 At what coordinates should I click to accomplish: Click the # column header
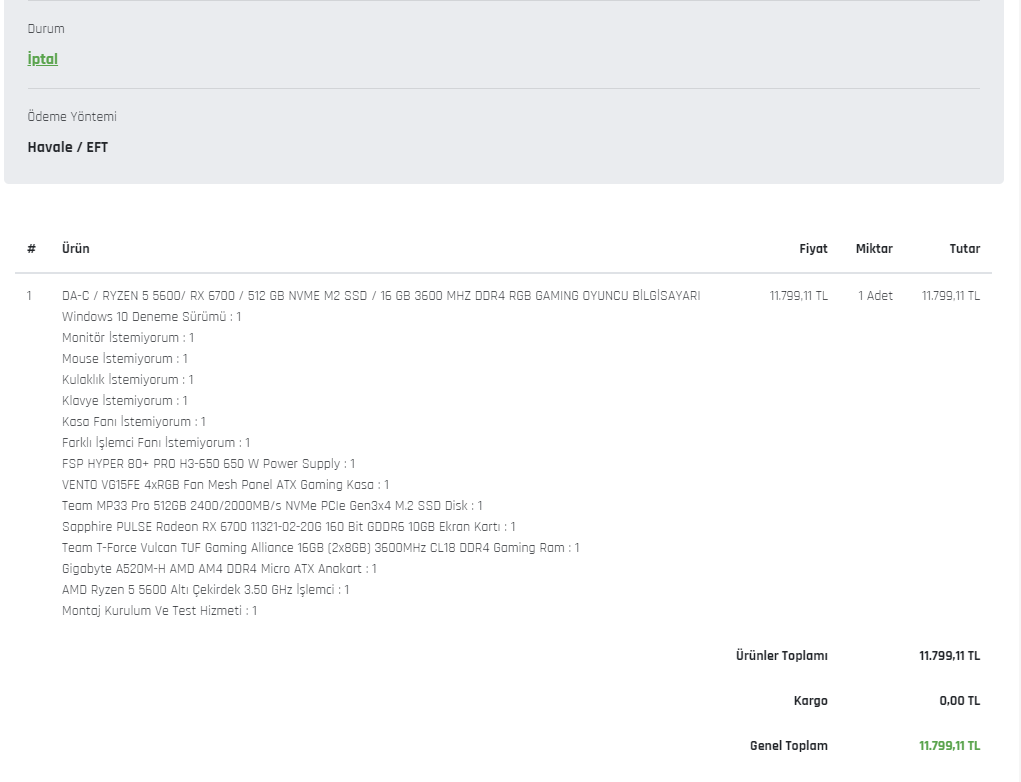coord(31,249)
